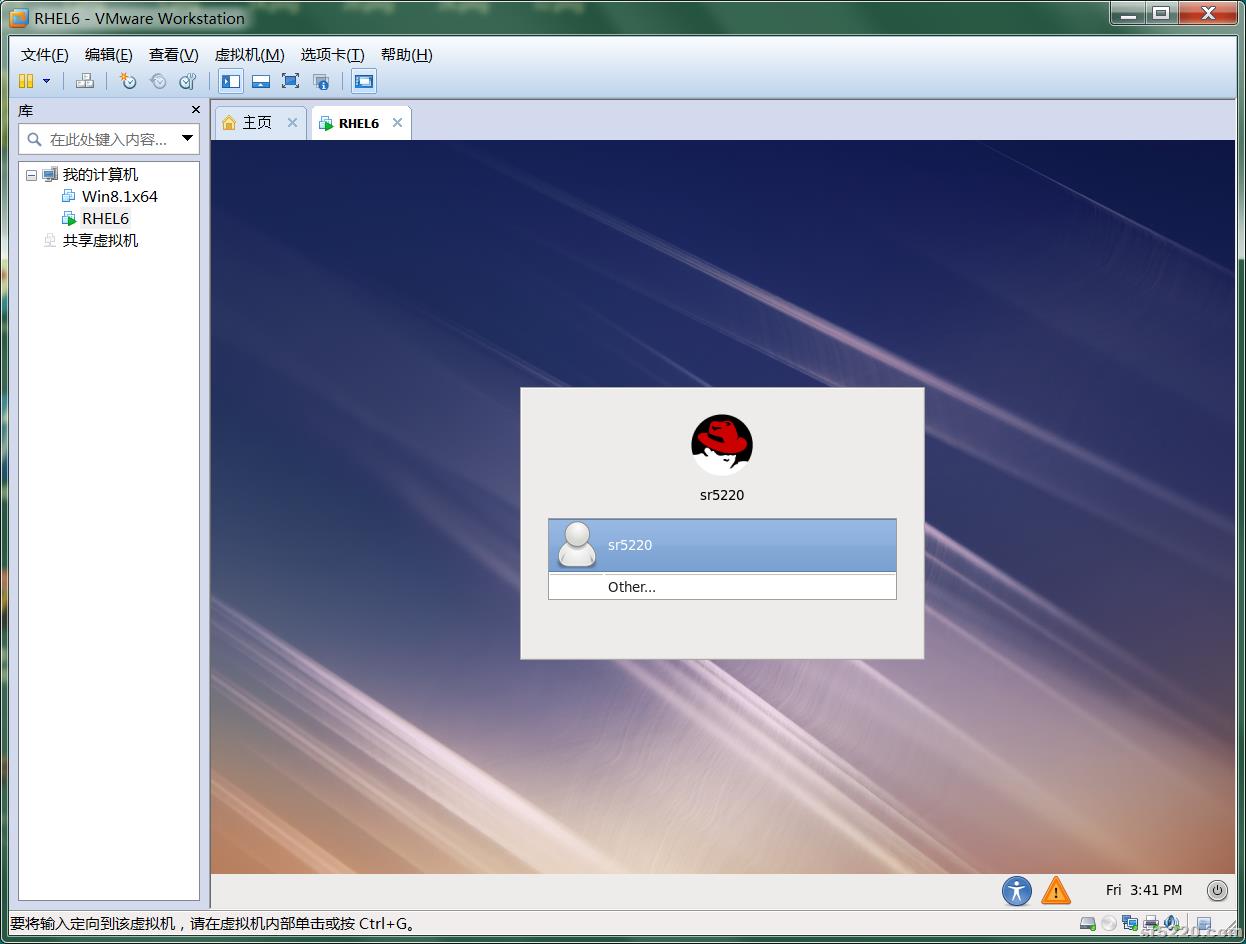Click the hard disk status icon
The image size is (1246, 944).
(x=1088, y=924)
